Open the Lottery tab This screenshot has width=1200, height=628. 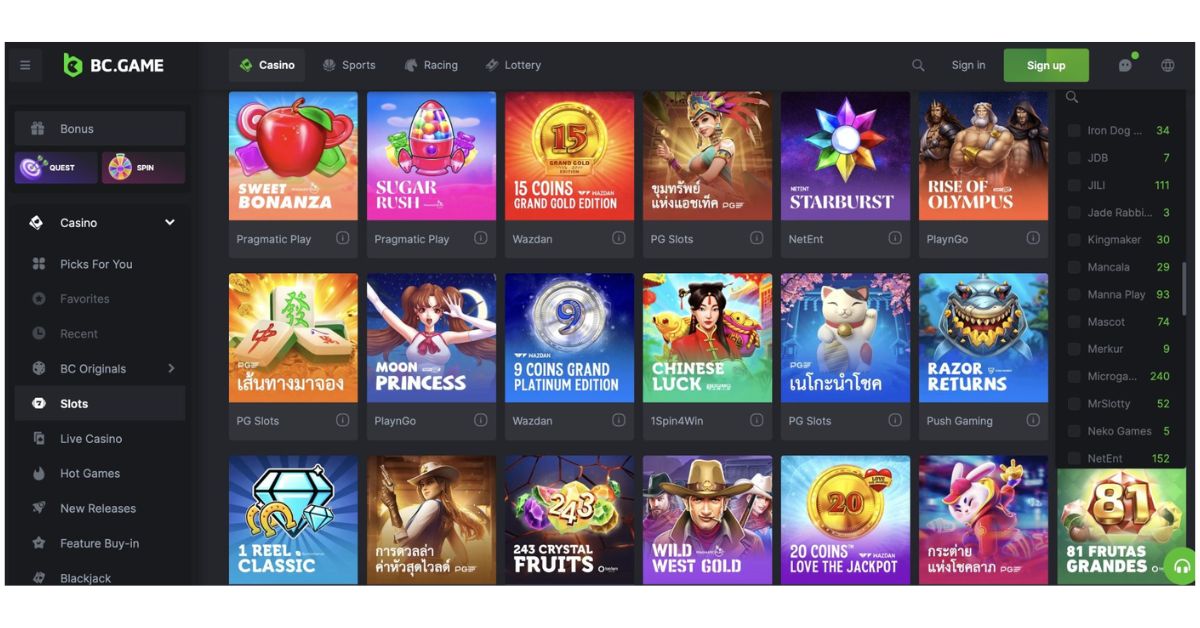[x=513, y=65]
